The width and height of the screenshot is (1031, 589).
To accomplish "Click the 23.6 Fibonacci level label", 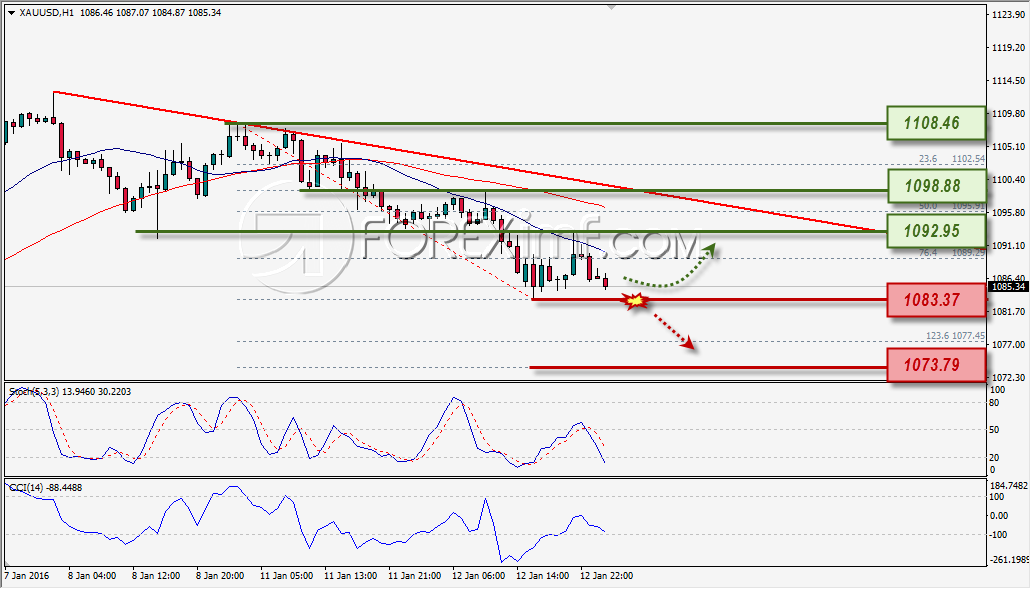I will tap(928, 159).
